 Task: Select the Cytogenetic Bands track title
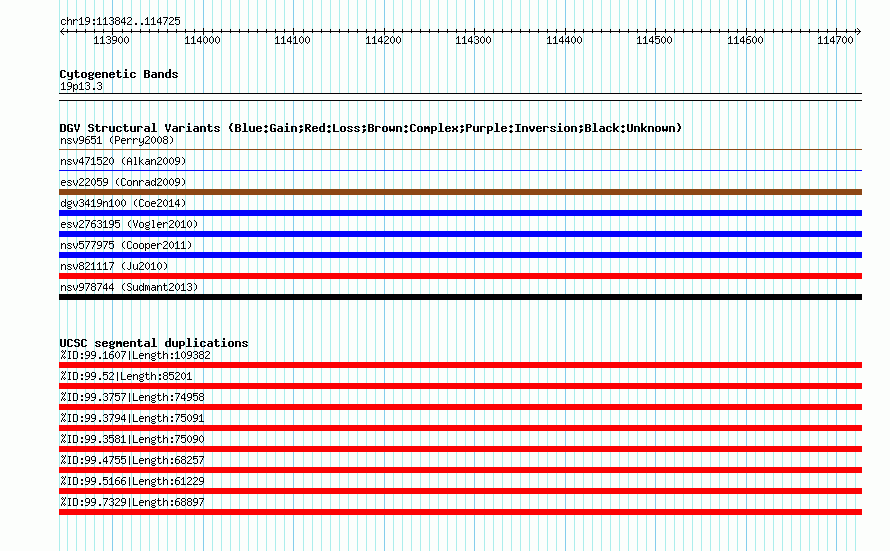119,74
